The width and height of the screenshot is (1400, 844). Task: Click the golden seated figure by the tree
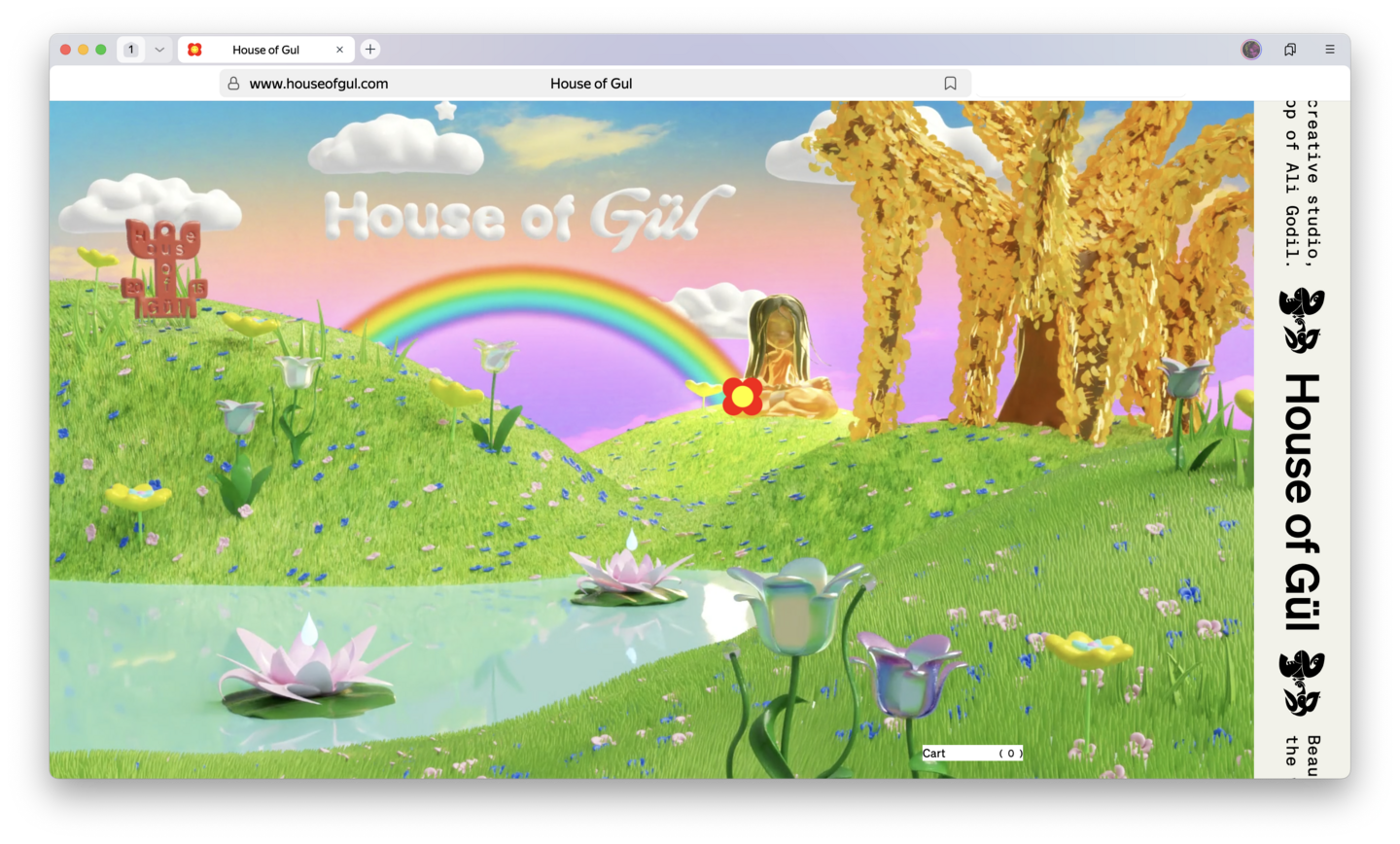(789, 357)
